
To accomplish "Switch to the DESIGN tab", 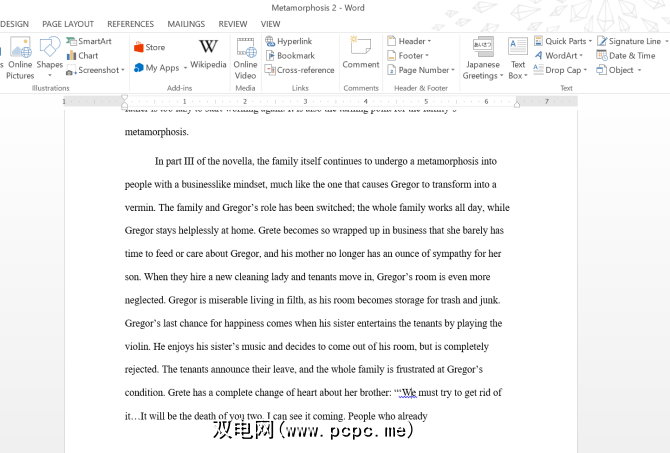I will click(x=14, y=24).
